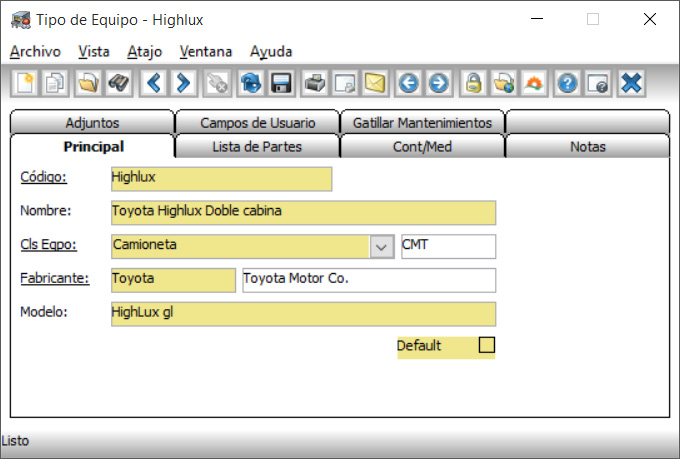
Task: Click the Fabricante field containing Toyota
Action: [173, 280]
